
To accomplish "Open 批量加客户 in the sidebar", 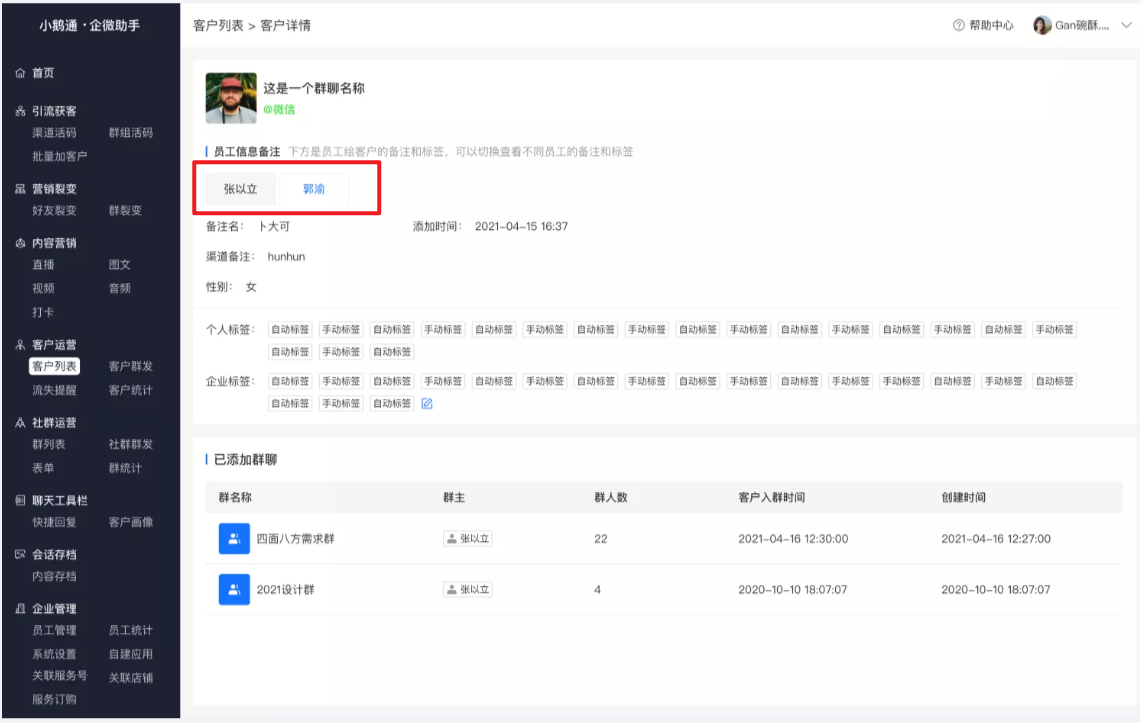I will click(60, 156).
